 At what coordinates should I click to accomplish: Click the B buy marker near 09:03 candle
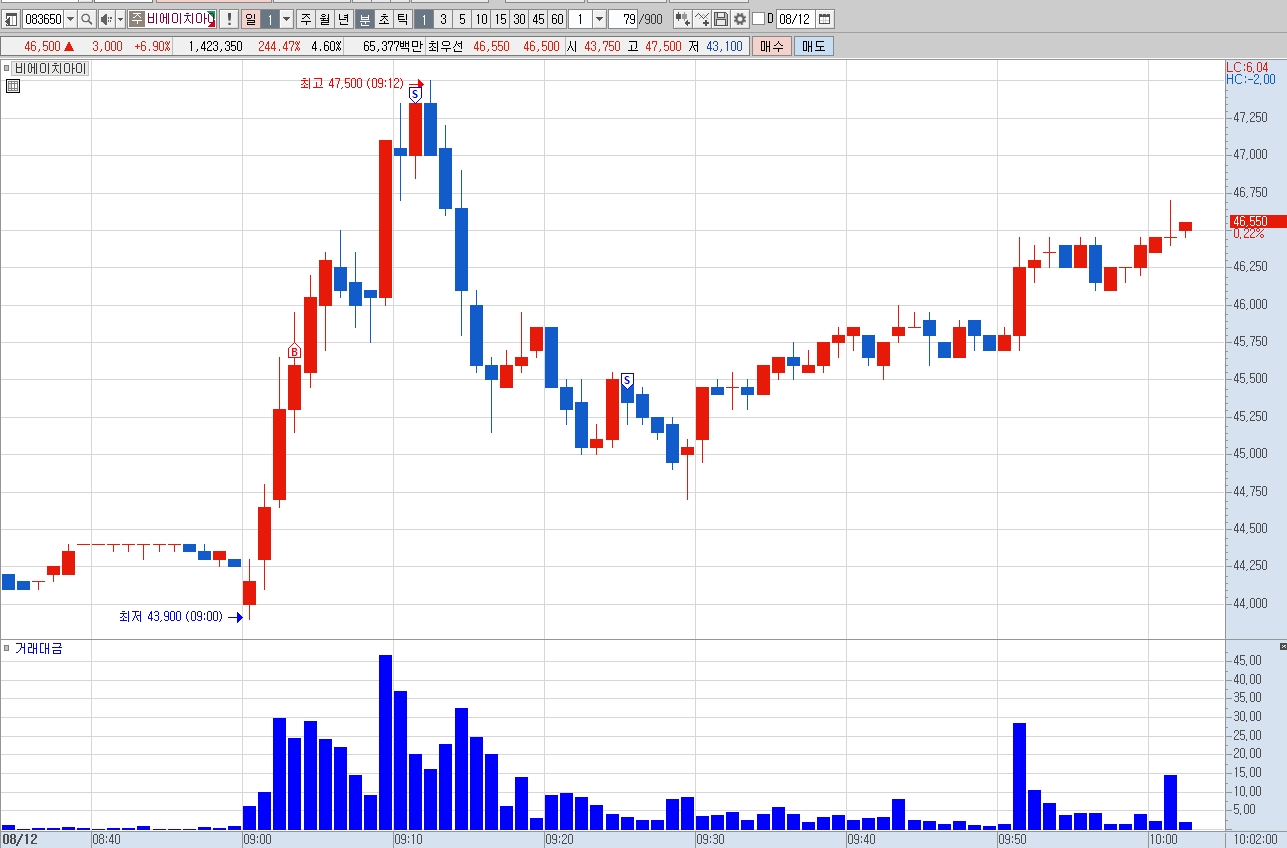pos(294,351)
